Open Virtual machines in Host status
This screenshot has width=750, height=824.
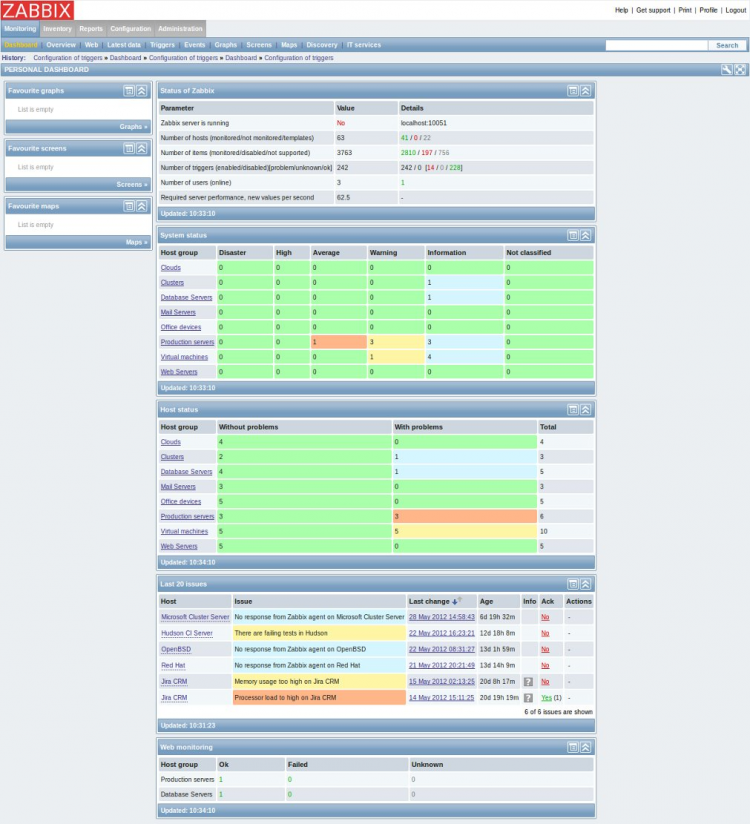pyautogui.click(x=184, y=531)
